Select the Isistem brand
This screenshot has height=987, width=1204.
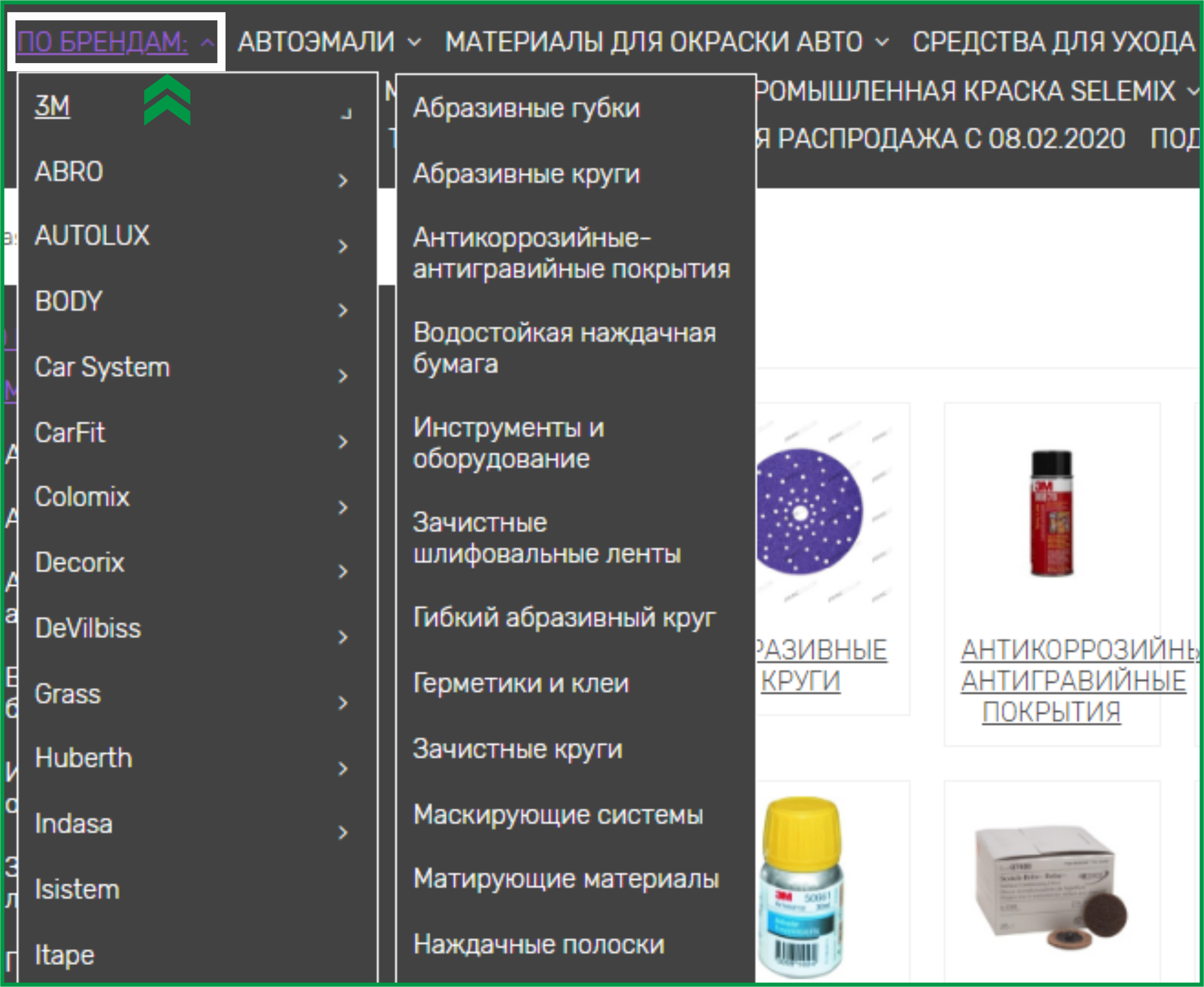(x=77, y=890)
